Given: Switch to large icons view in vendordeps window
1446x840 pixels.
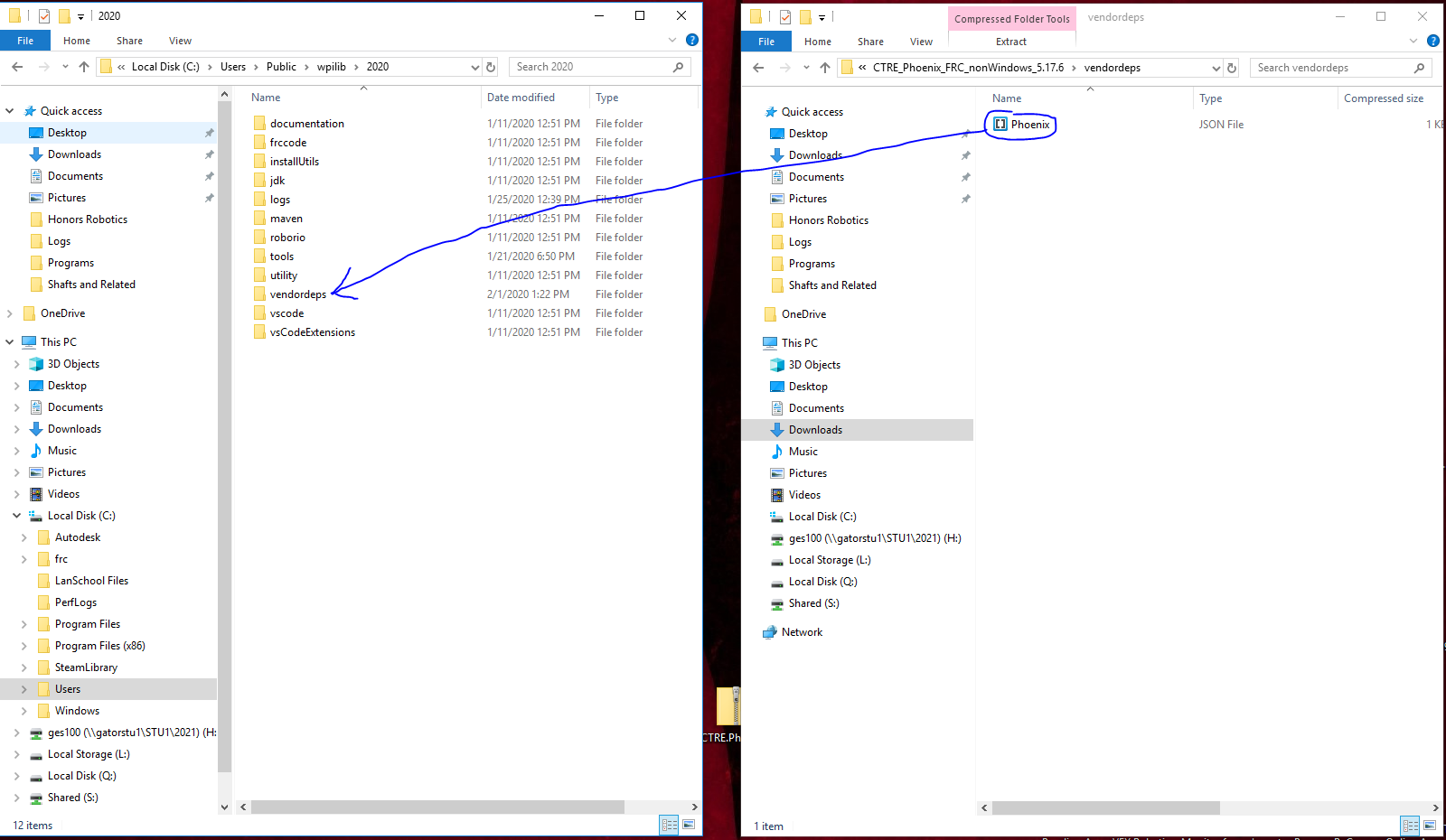Looking at the screenshot, I should (1430, 826).
